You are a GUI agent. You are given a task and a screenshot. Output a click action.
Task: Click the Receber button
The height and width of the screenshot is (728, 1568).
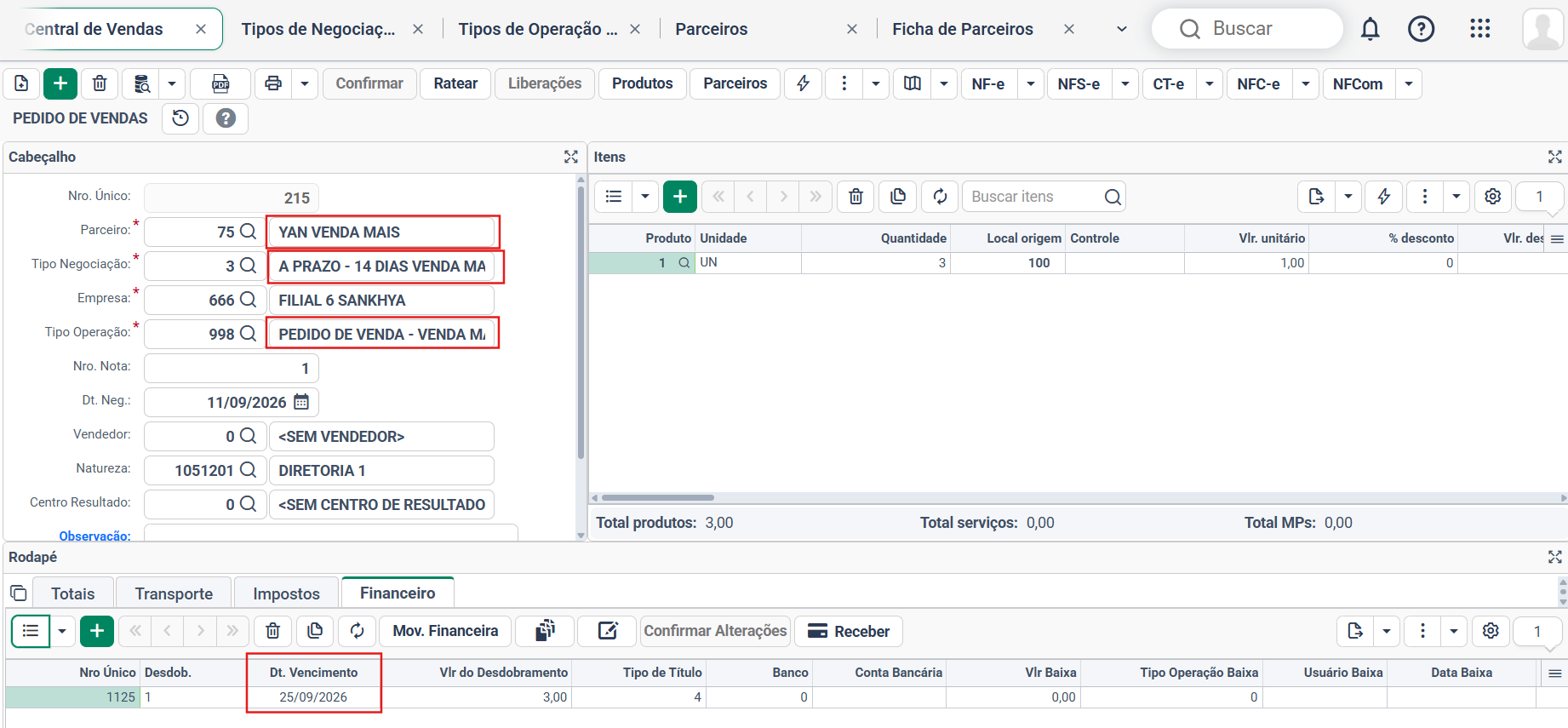[x=849, y=631]
